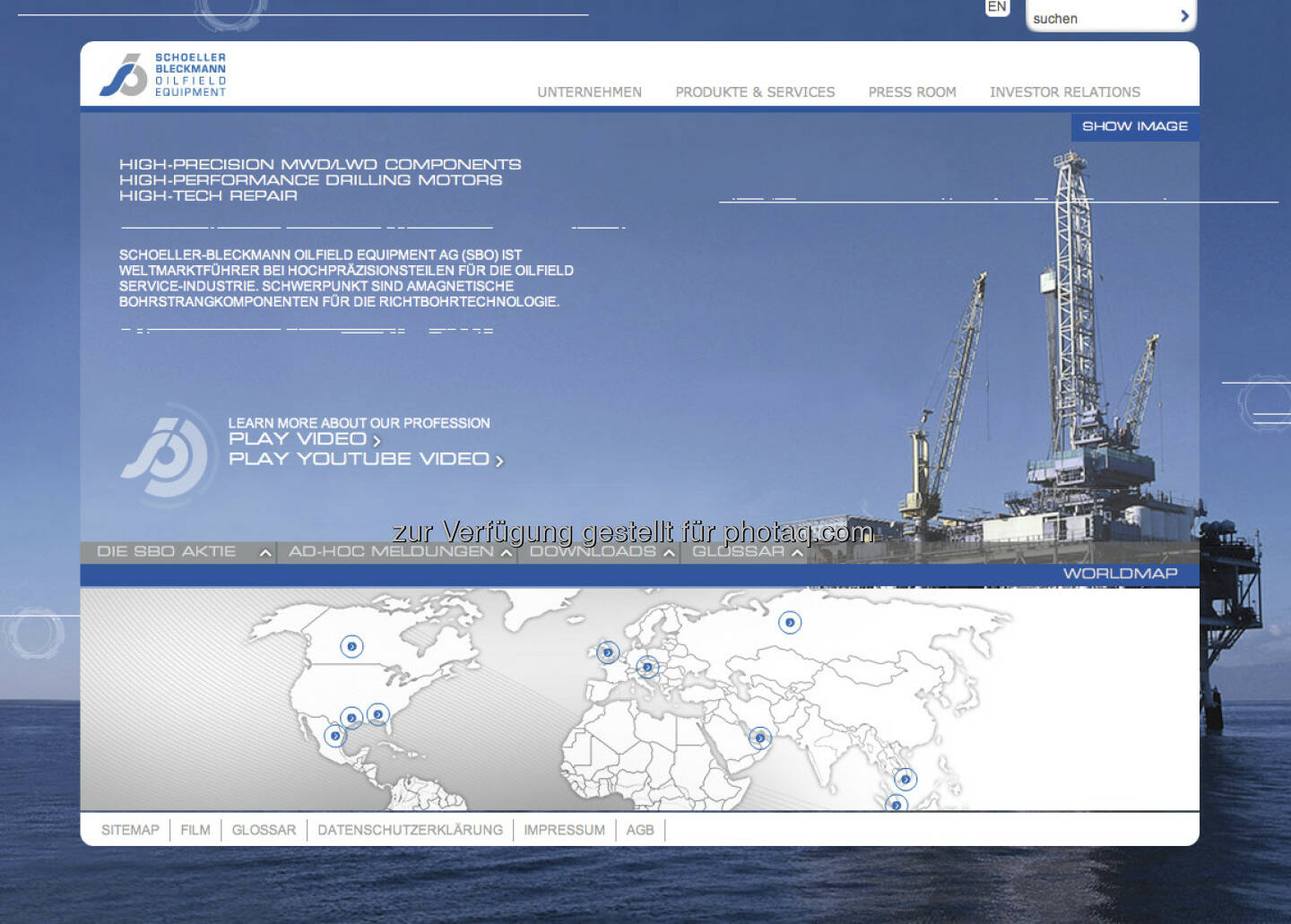Image resolution: width=1291 pixels, height=924 pixels.
Task: Toggle the Show Image button
Action: (x=1134, y=126)
